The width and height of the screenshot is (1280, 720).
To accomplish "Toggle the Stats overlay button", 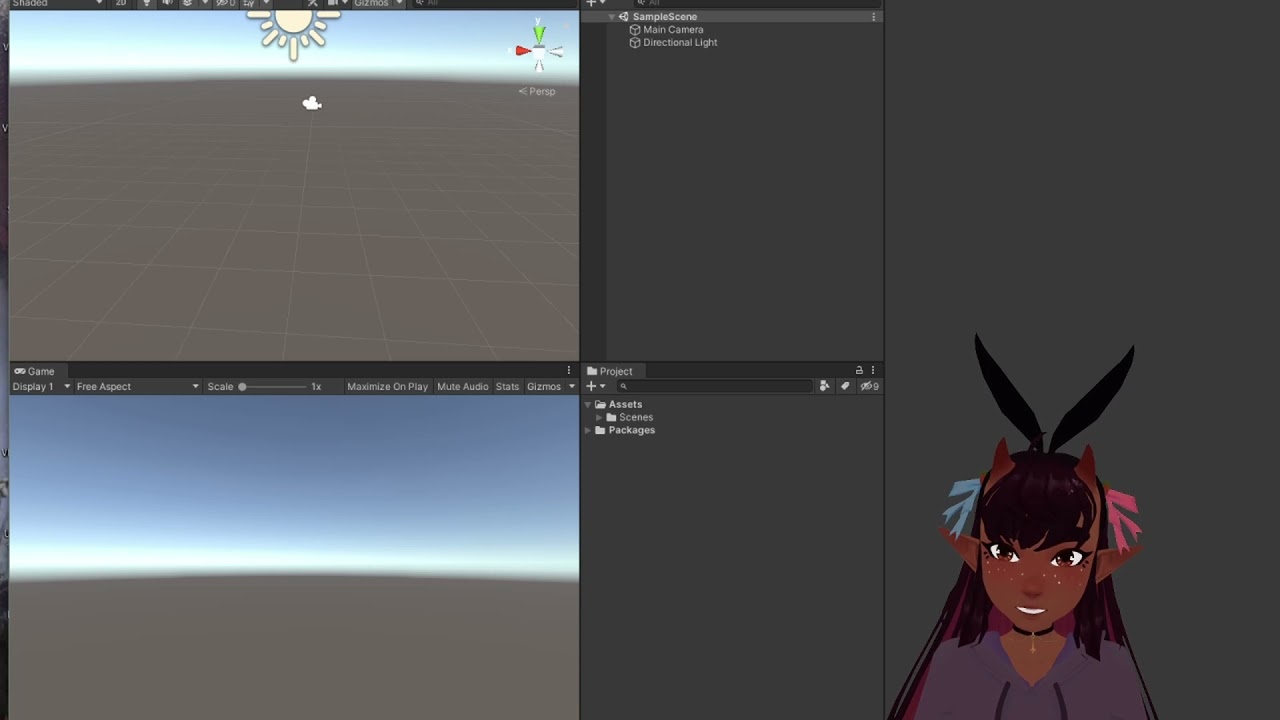I will pyautogui.click(x=507, y=387).
